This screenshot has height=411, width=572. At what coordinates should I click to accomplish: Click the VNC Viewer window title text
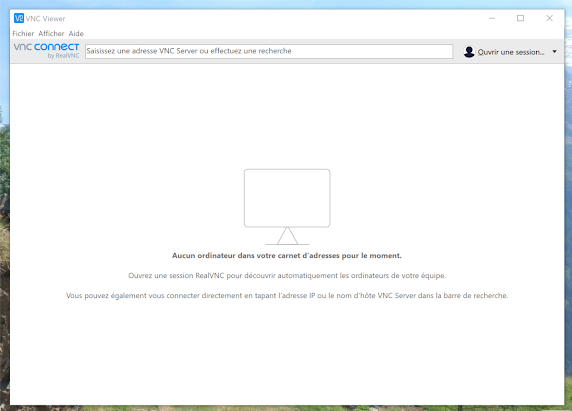pos(45,19)
